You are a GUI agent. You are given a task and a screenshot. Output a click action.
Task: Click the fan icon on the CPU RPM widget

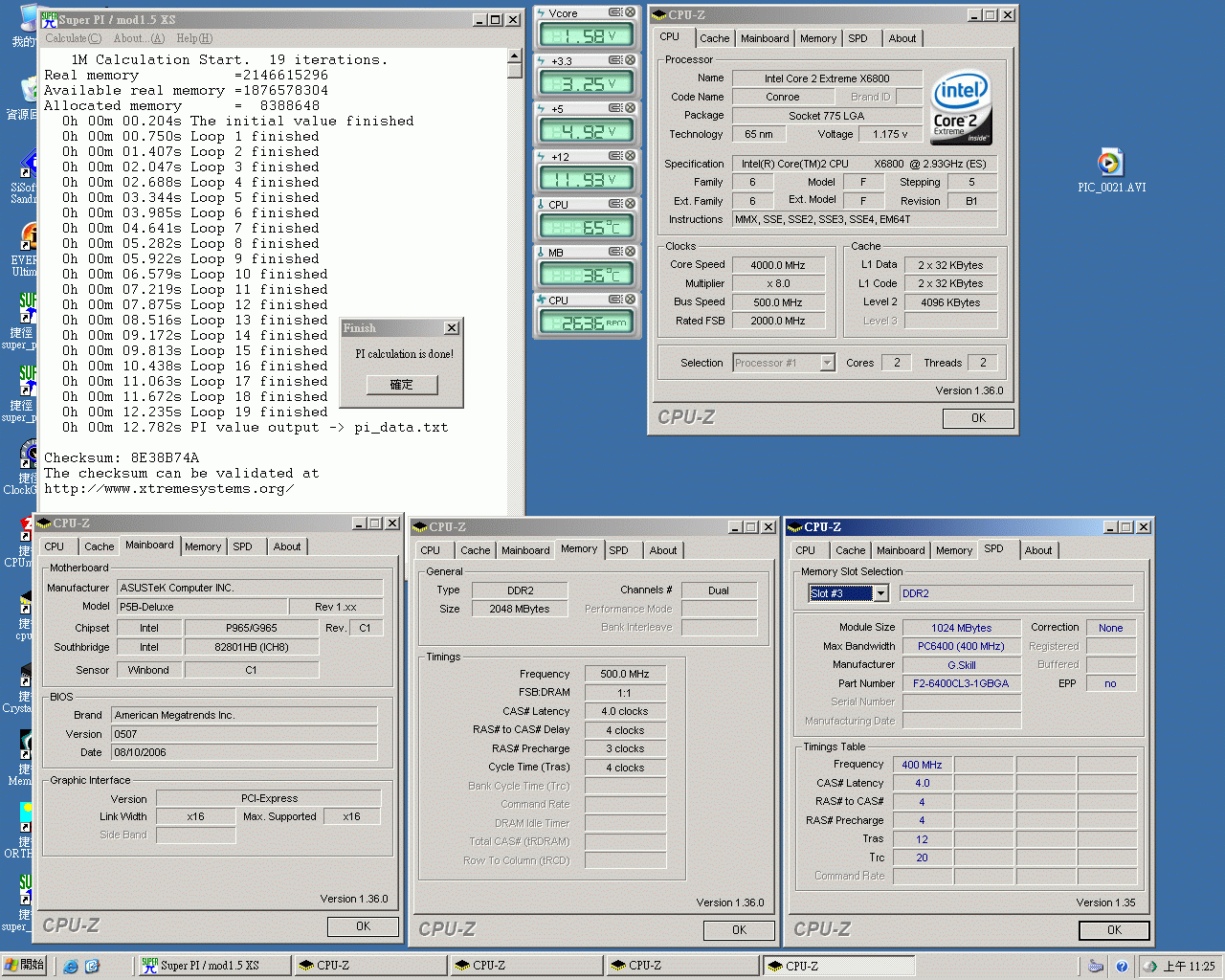[542, 300]
